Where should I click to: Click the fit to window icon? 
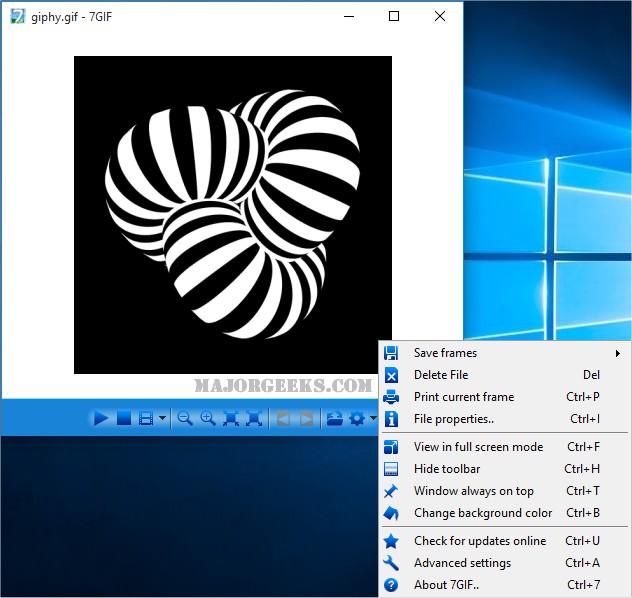[231, 418]
